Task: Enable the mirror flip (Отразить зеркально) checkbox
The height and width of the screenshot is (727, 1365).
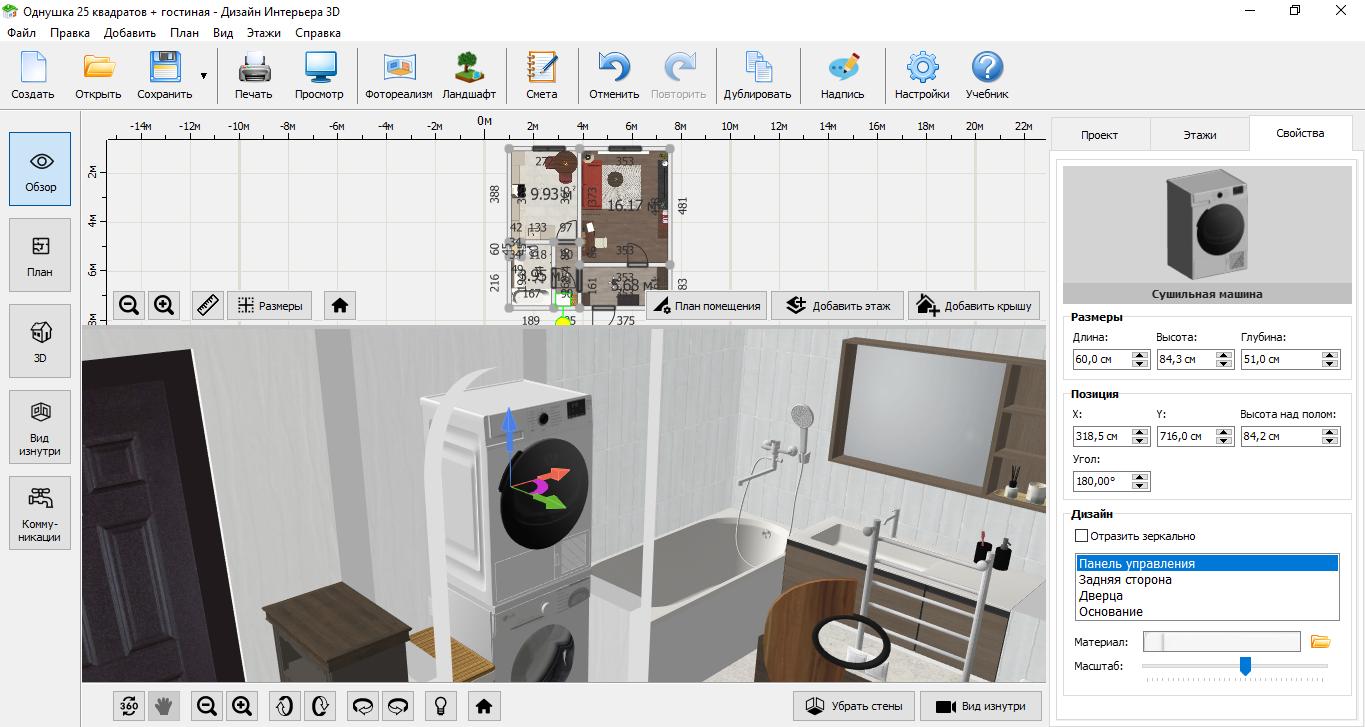Action: (x=1081, y=536)
